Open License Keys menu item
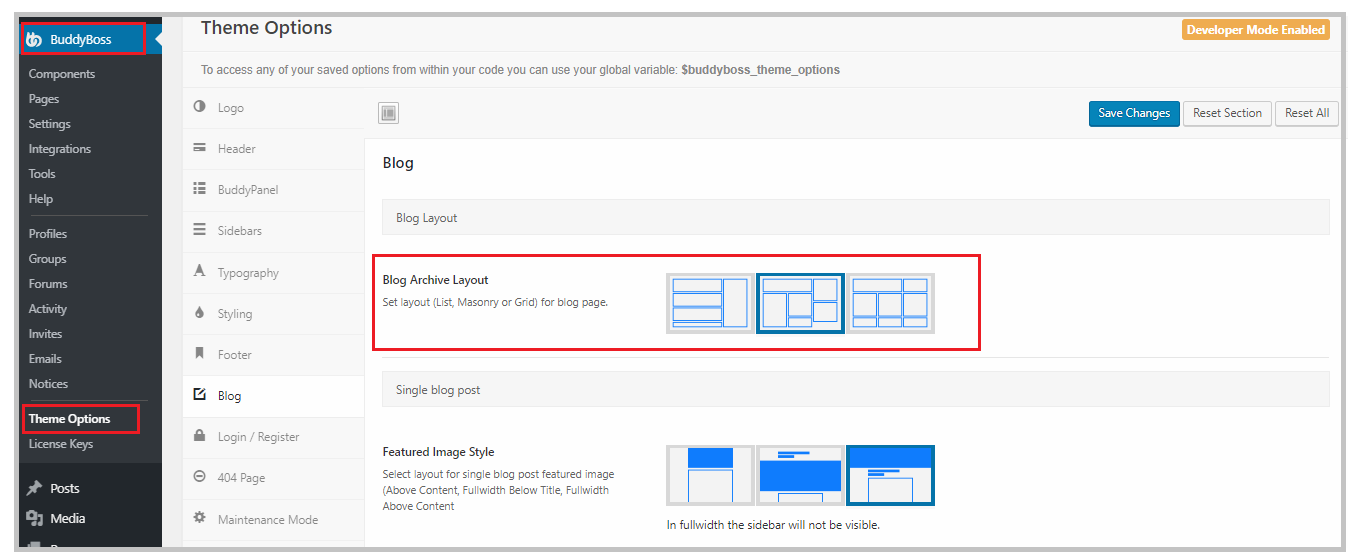Image resolution: width=1356 pixels, height=560 pixels. [61, 444]
